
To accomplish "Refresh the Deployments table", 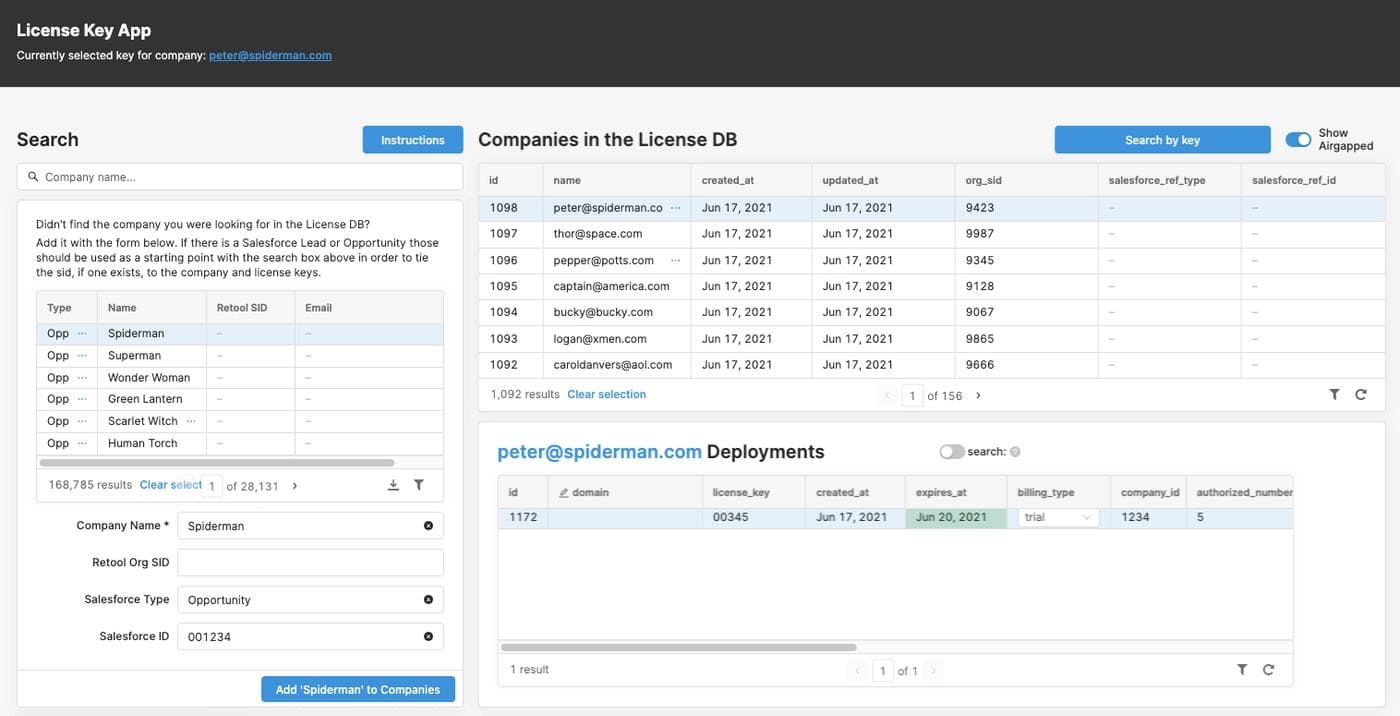I will point(1268,670).
